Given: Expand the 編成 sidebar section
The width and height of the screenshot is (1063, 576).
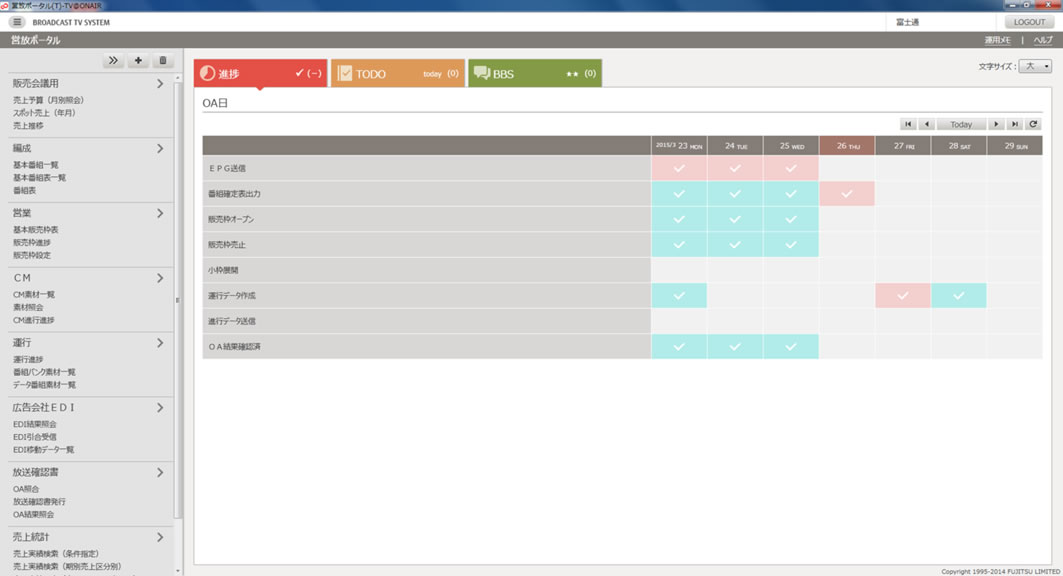Looking at the screenshot, I should pos(160,149).
